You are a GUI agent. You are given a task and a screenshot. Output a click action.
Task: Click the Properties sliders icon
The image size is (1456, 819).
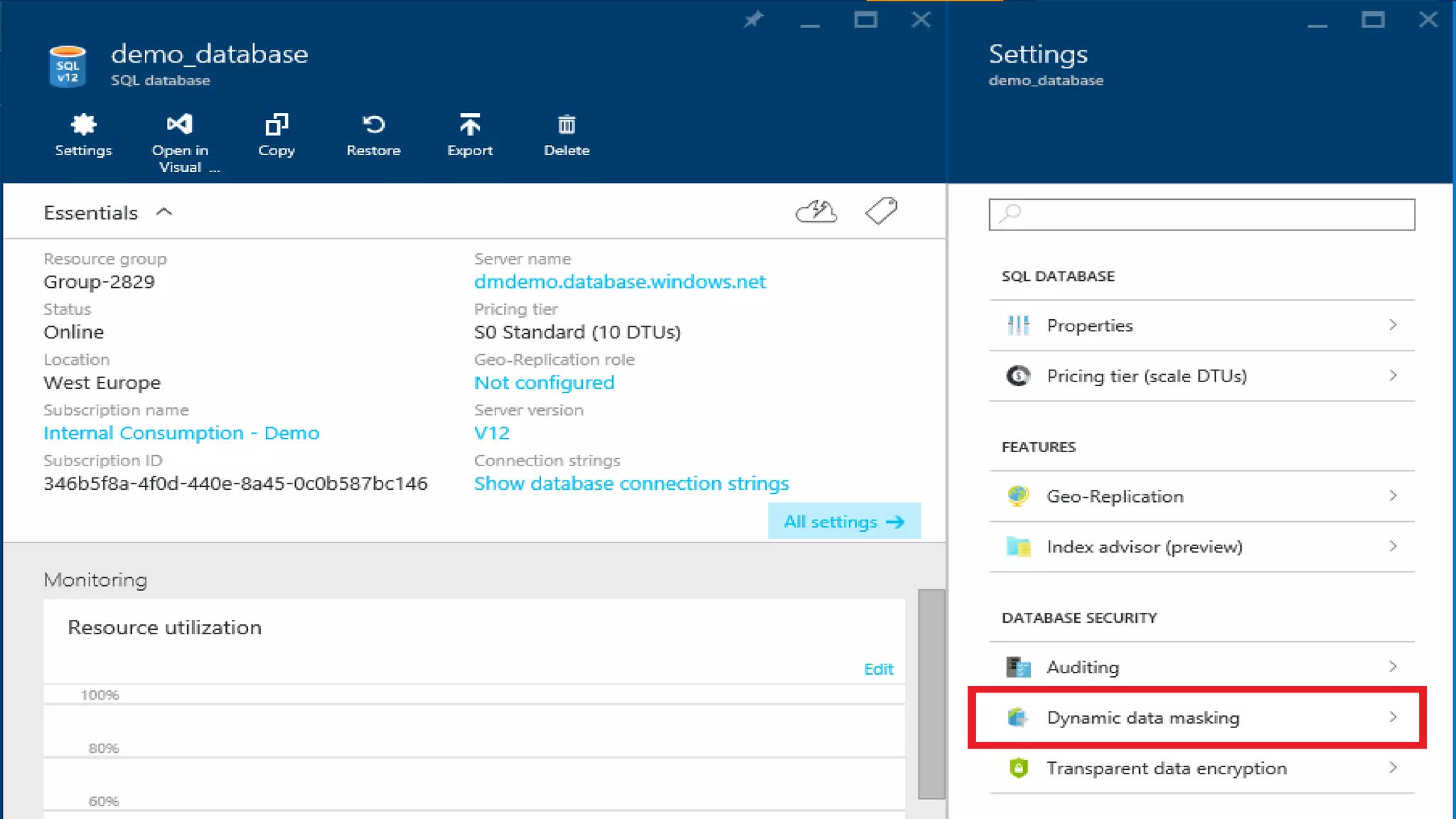[1018, 325]
